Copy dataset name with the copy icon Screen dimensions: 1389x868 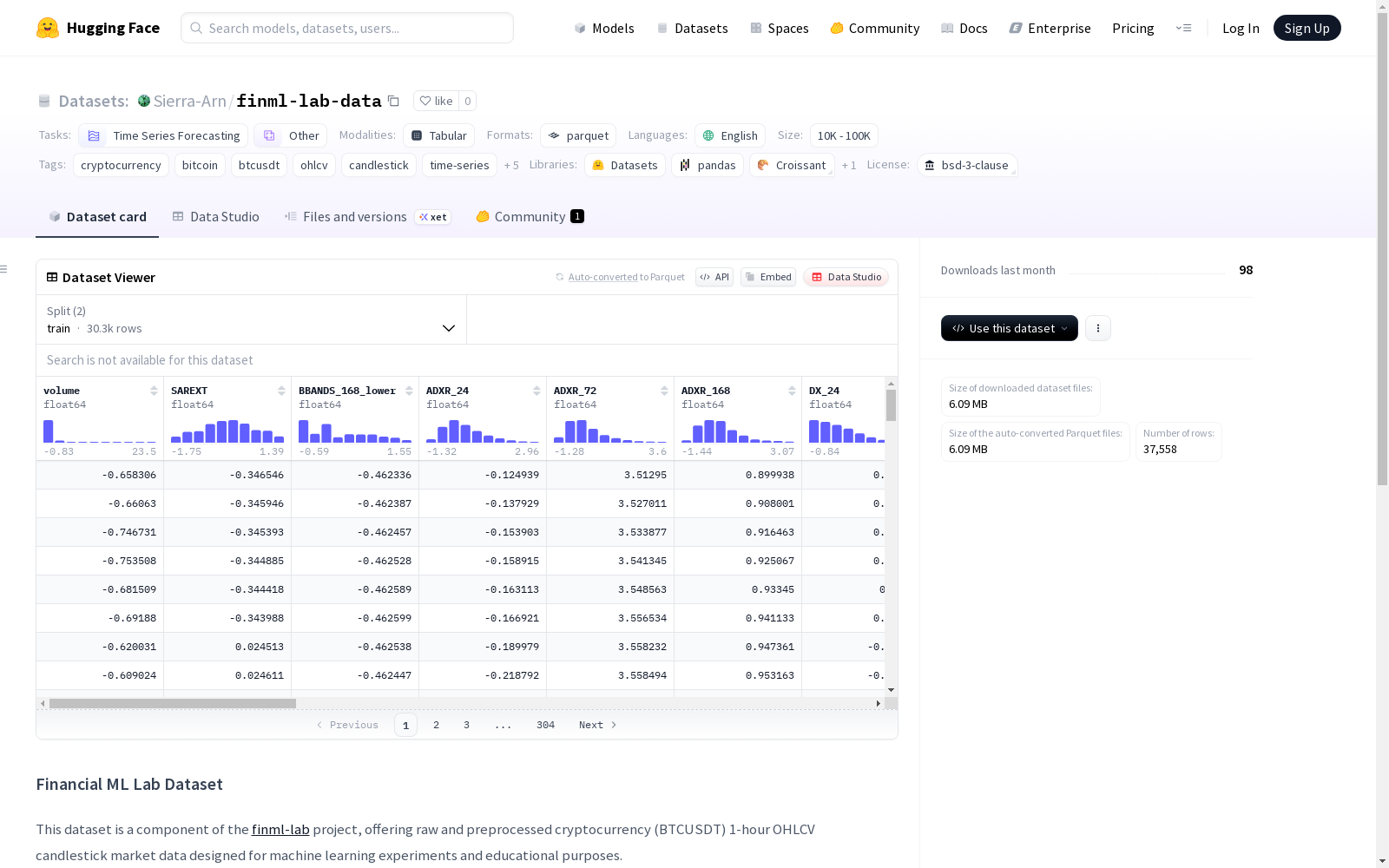point(393,101)
